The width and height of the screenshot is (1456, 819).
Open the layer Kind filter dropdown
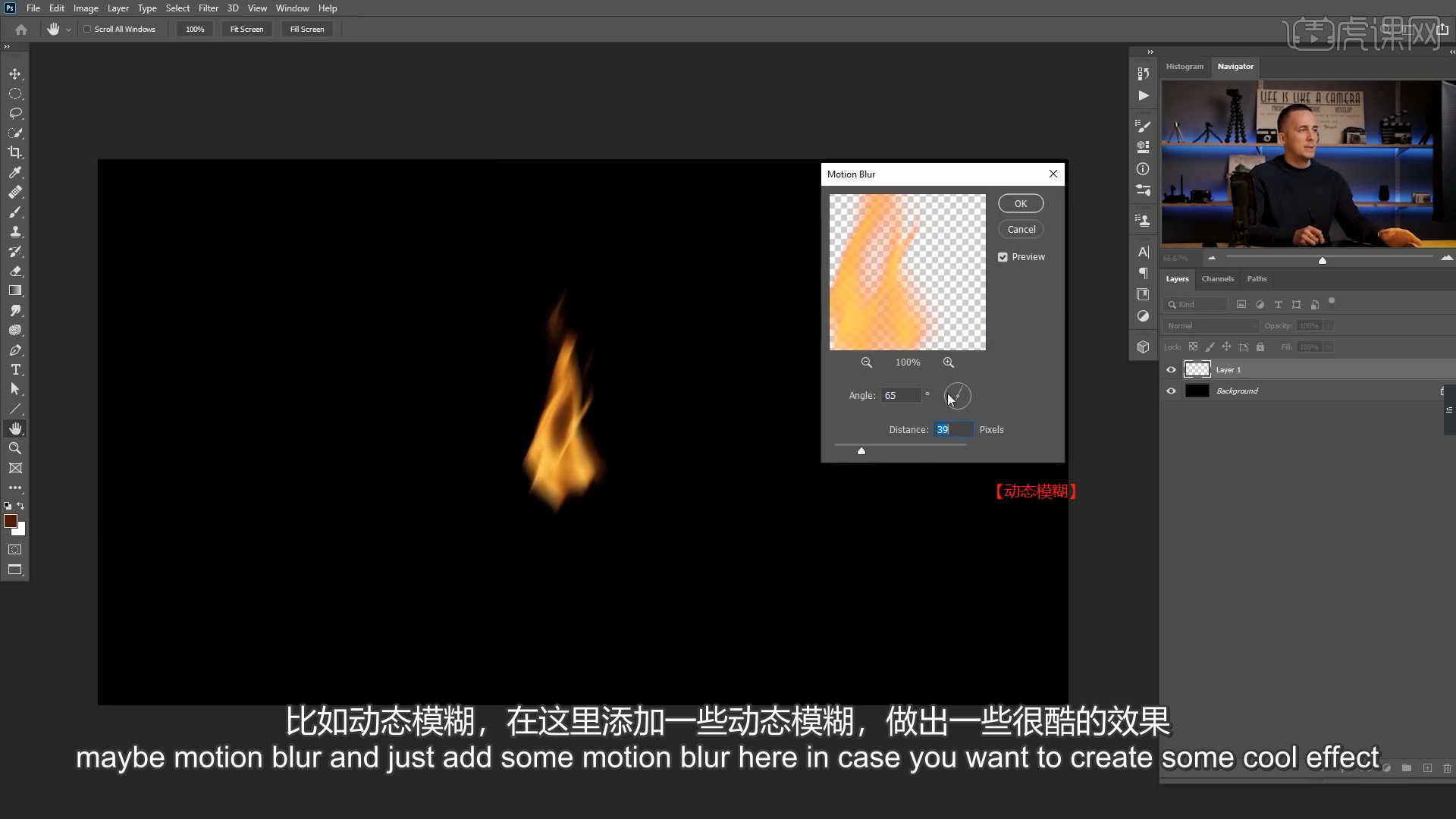click(1197, 305)
